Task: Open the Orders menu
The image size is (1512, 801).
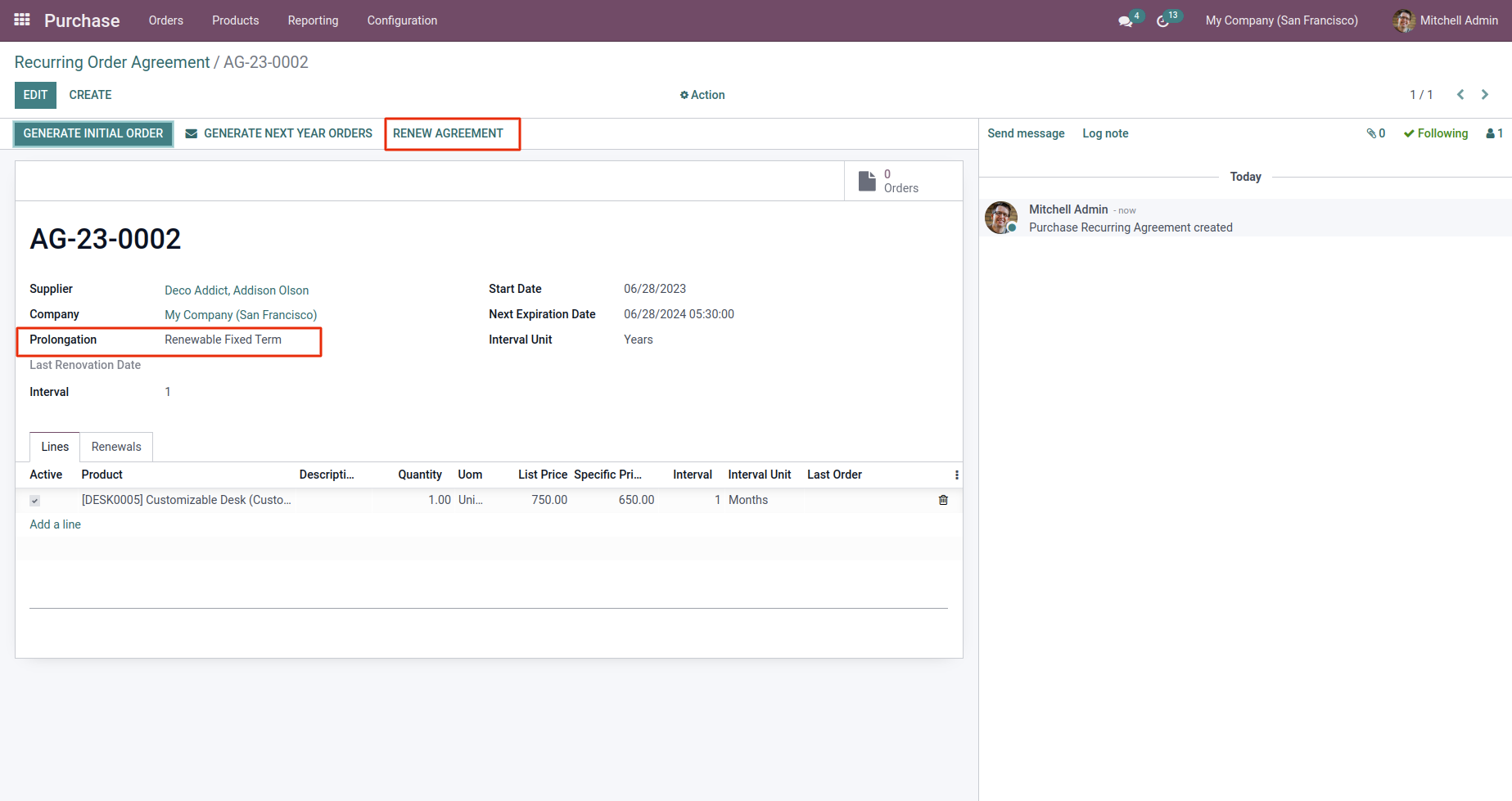Action: pos(166,20)
